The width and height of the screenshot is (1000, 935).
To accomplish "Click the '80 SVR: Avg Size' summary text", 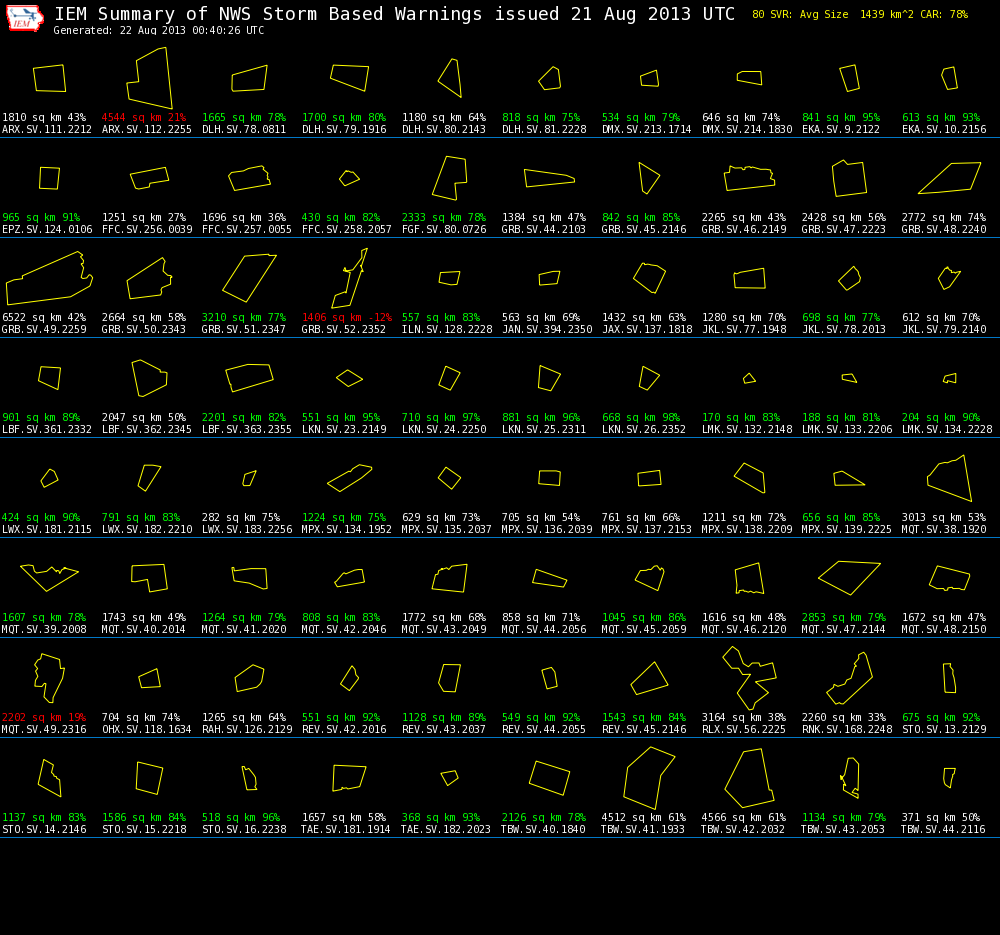I will pyautogui.click(x=800, y=14).
